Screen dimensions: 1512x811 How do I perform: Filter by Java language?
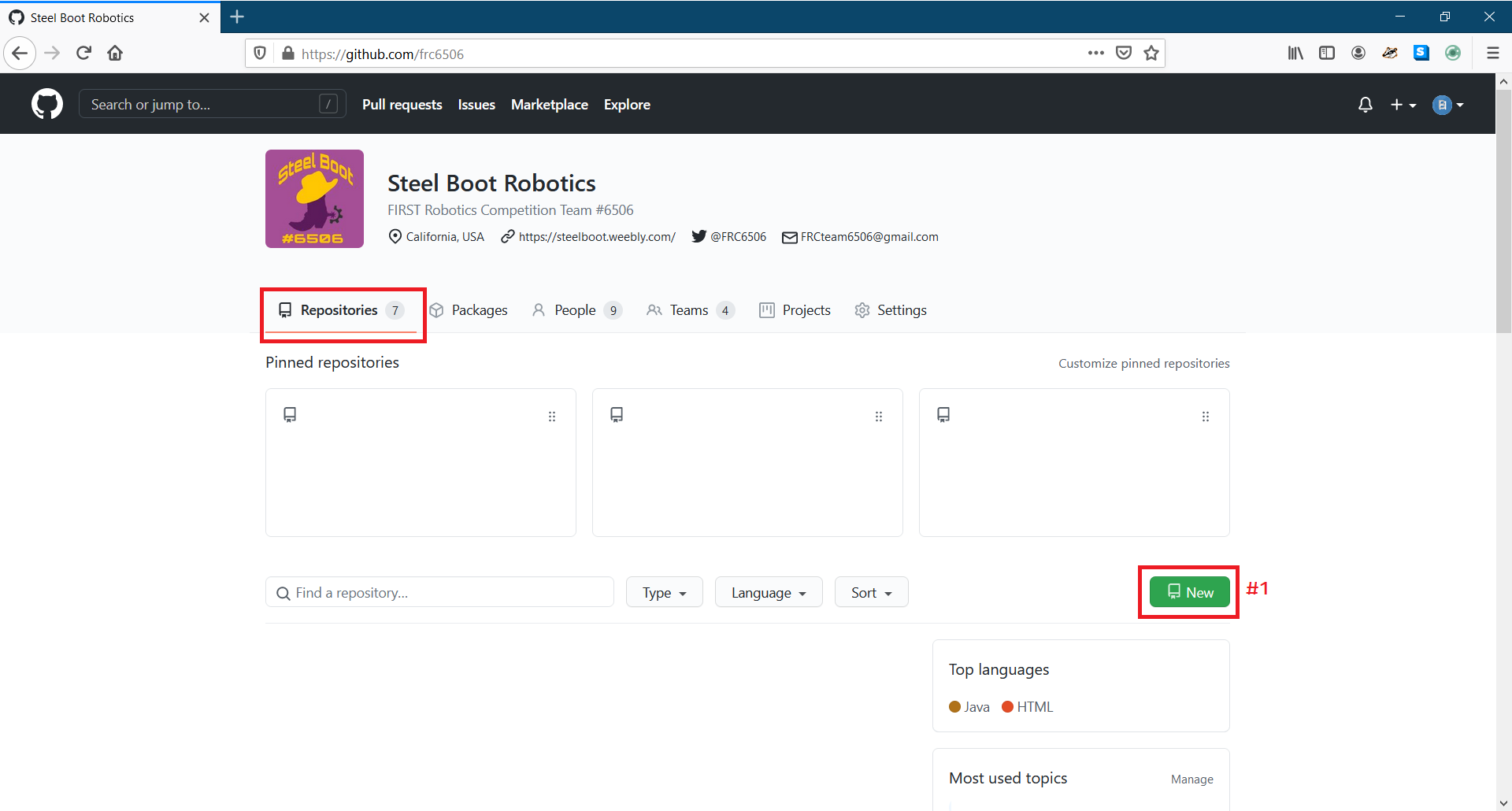point(969,707)
